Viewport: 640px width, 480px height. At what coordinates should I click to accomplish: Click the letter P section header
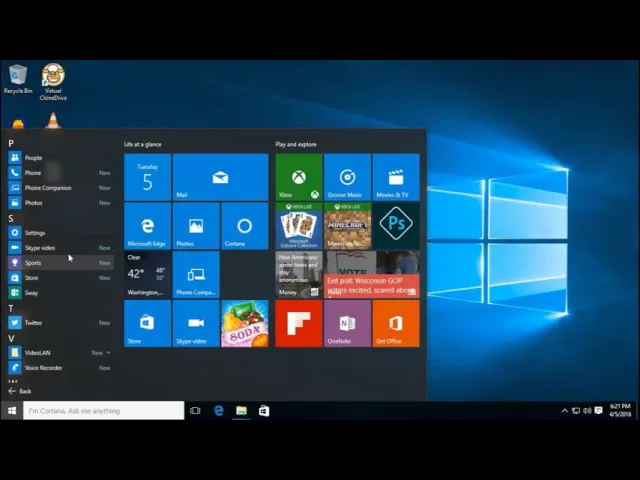pos(11,143)
